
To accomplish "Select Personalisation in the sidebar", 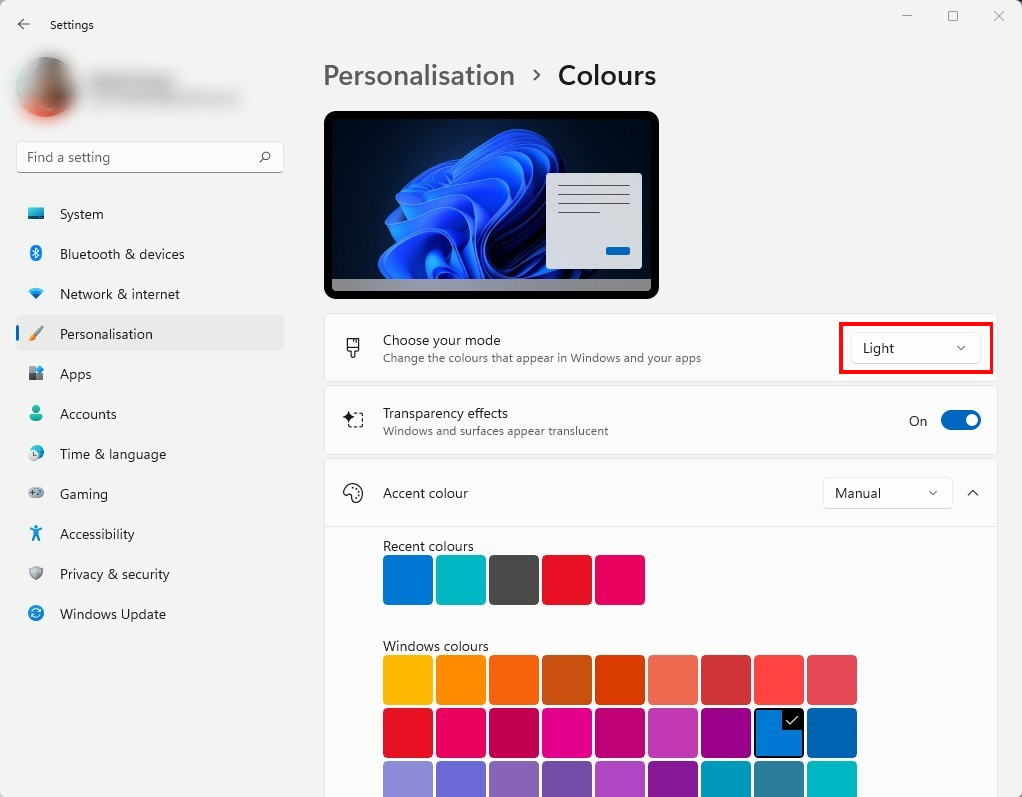I will (150, 334).
